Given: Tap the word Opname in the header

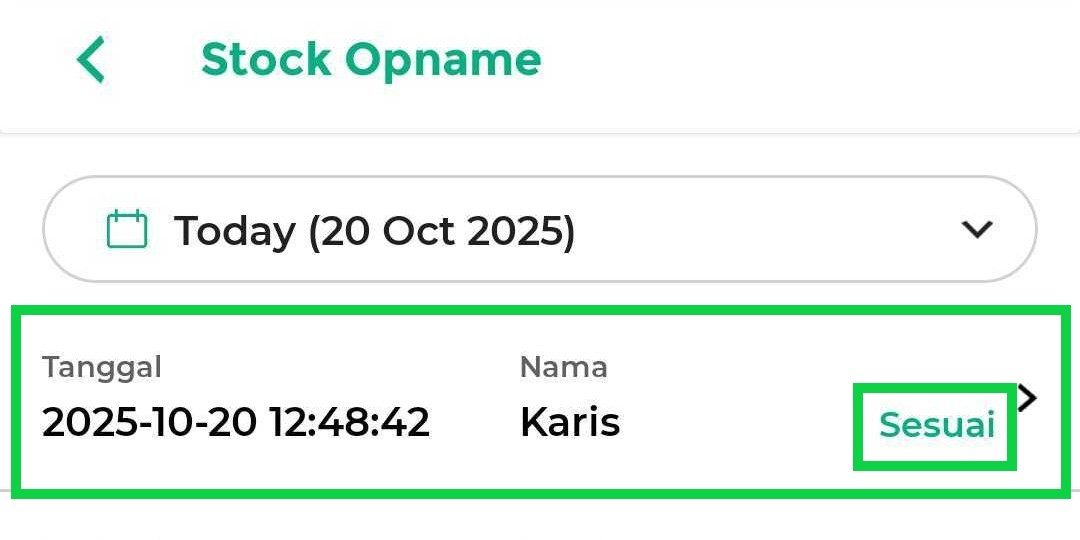Looking at the screenshot, I should pos(443,60).
